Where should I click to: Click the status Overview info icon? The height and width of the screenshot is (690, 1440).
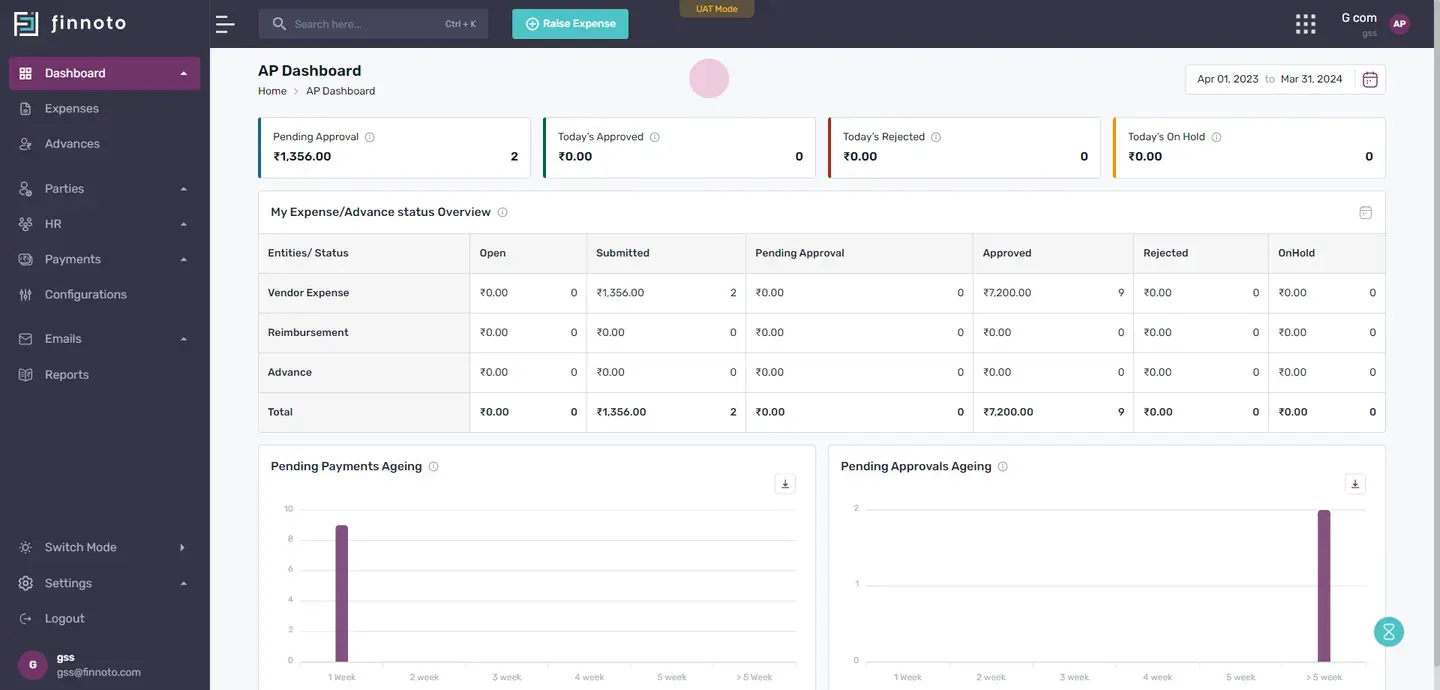point(502,212)
